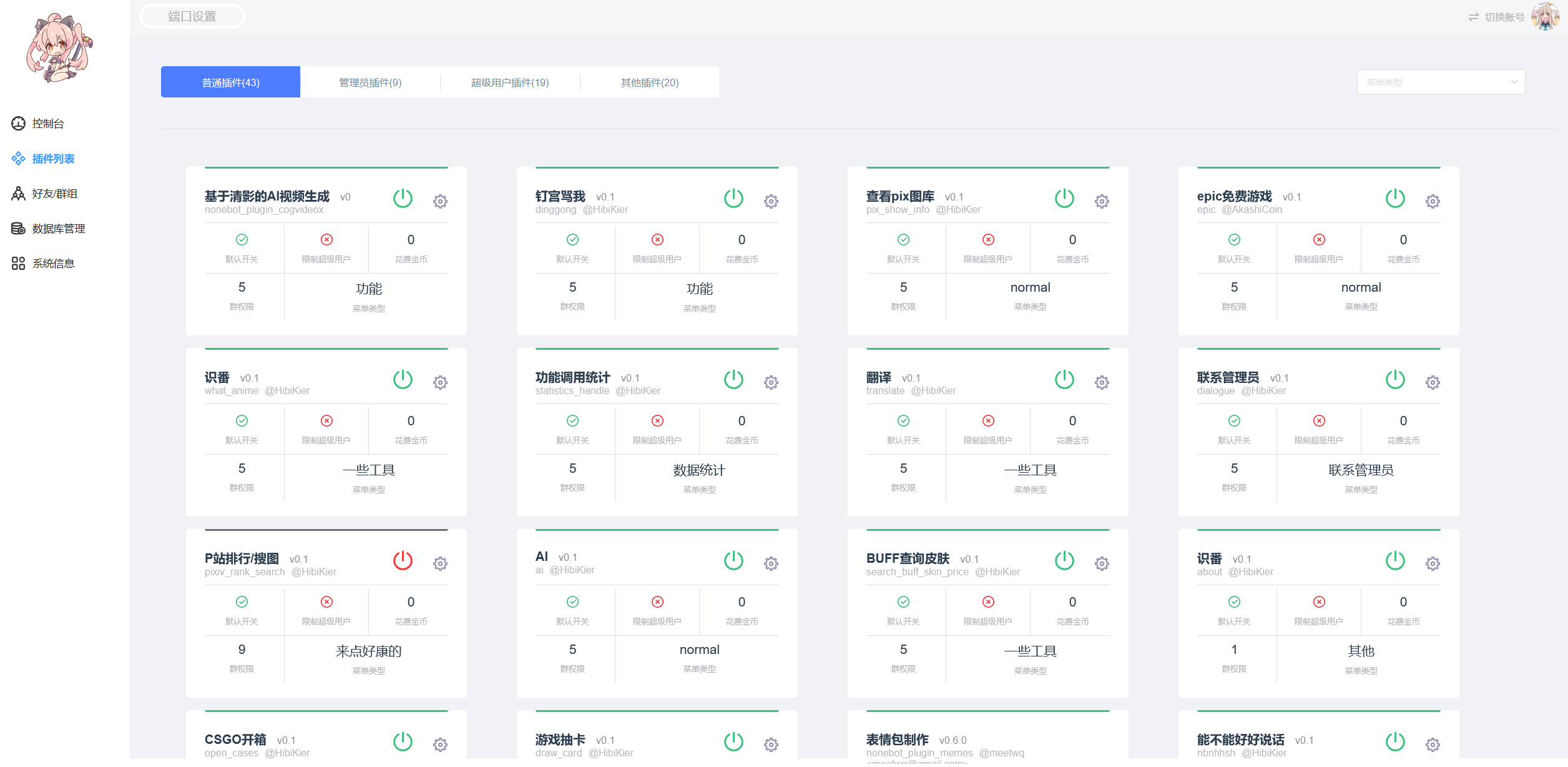Select the 其他插件(20) tab
Image resolution: width=1568 pixels, height=767 pixels.
(649, 82)
